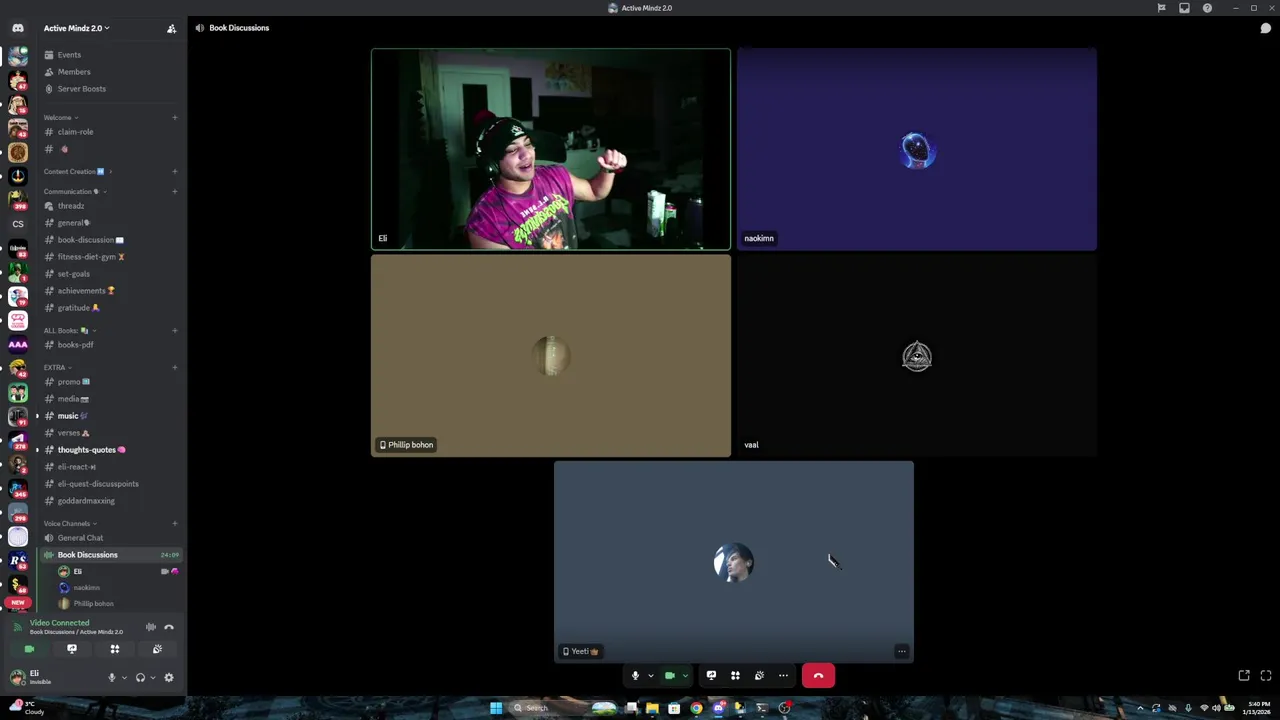Open the claim-role channel
Screen dimensions: 1280x720
(75, 132)
